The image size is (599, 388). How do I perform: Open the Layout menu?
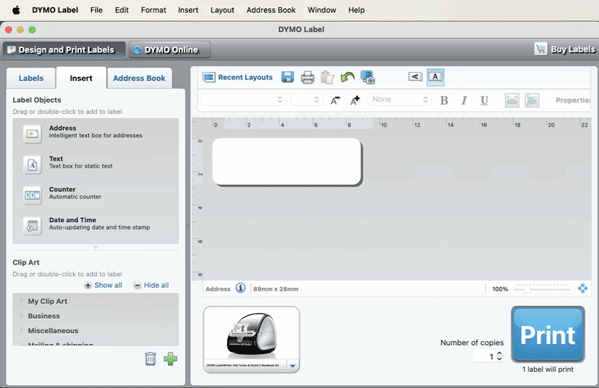click(x=222, y=10)
